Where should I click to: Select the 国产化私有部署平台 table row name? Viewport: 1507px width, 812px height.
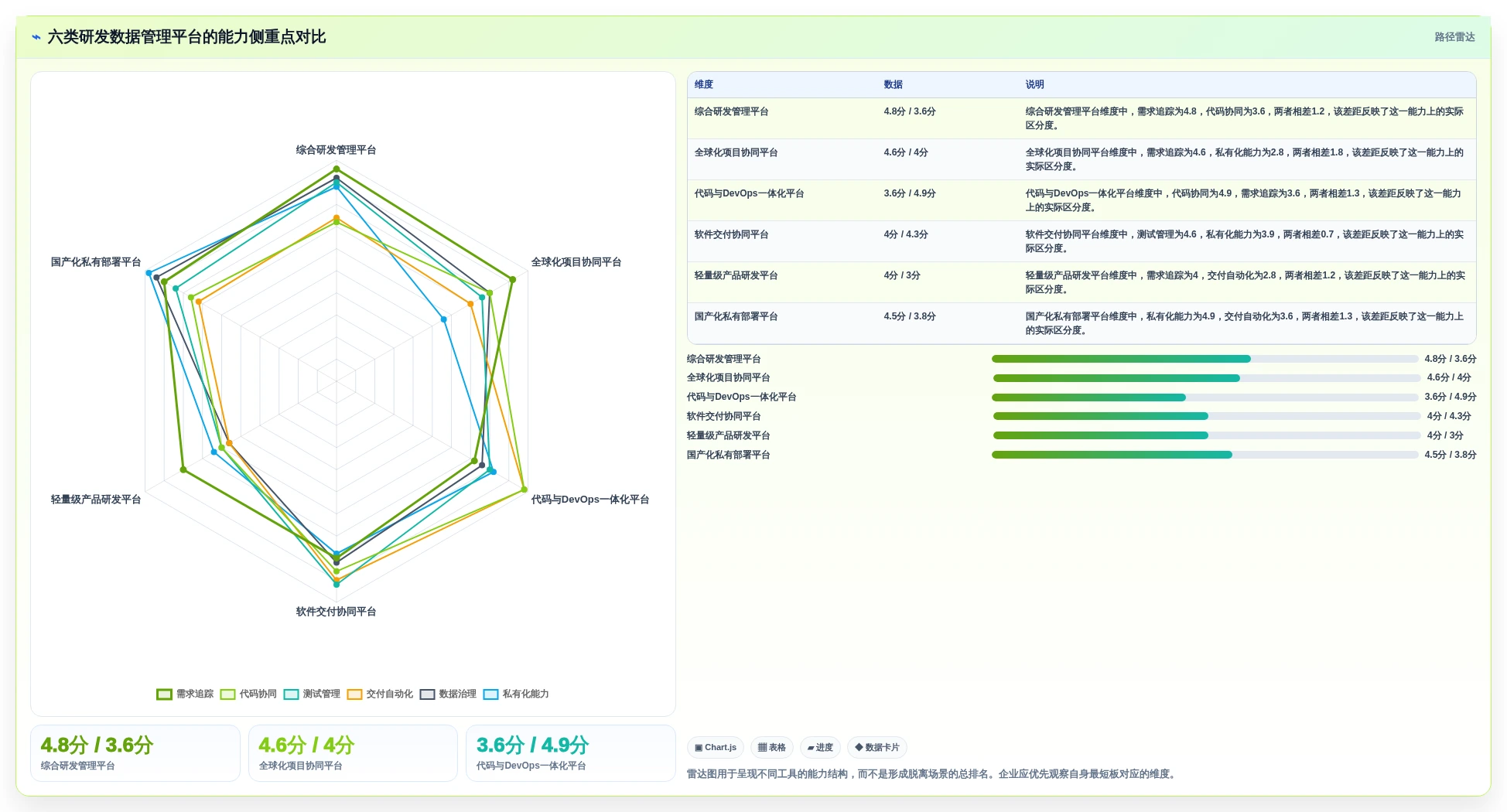[x=736, y=316]
